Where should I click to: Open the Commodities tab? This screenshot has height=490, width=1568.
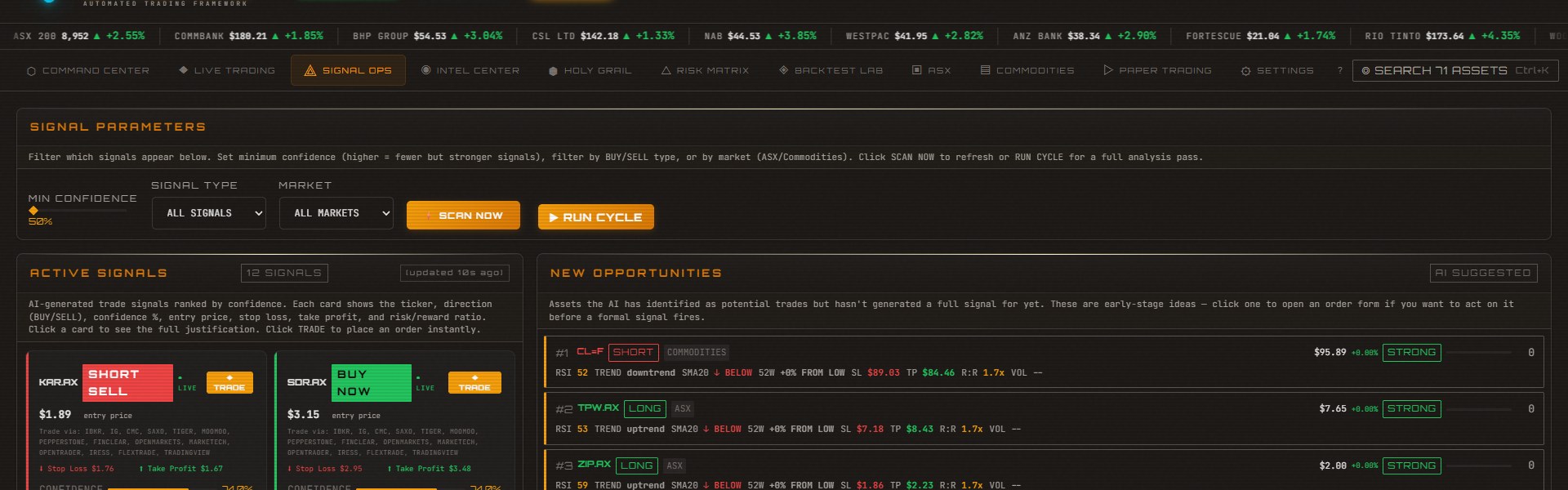(1027, 71)
